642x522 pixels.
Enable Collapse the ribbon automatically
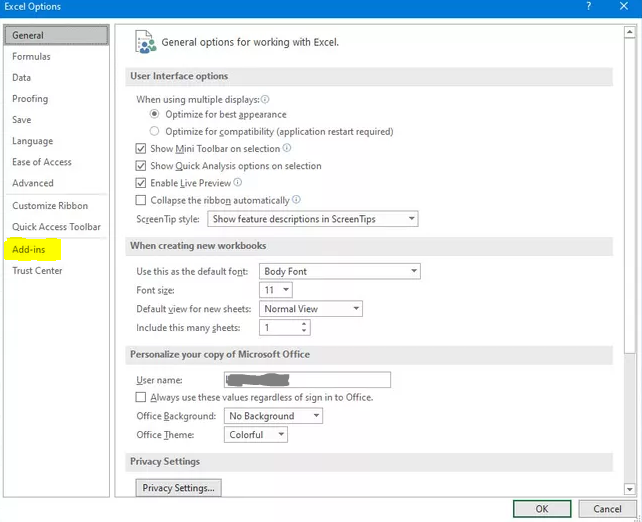tap(140, 200)
